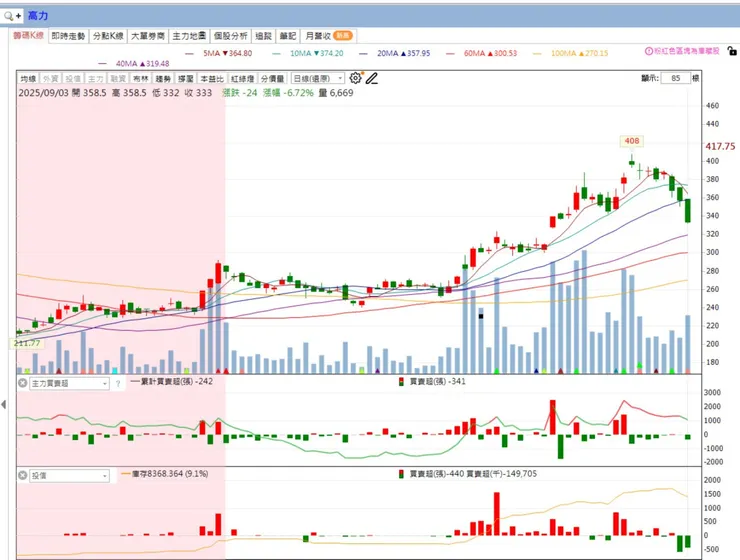Viewport: 740px width, 560px height.
Task: Toggle the 外資 overlay button
Action: (50, 78)
